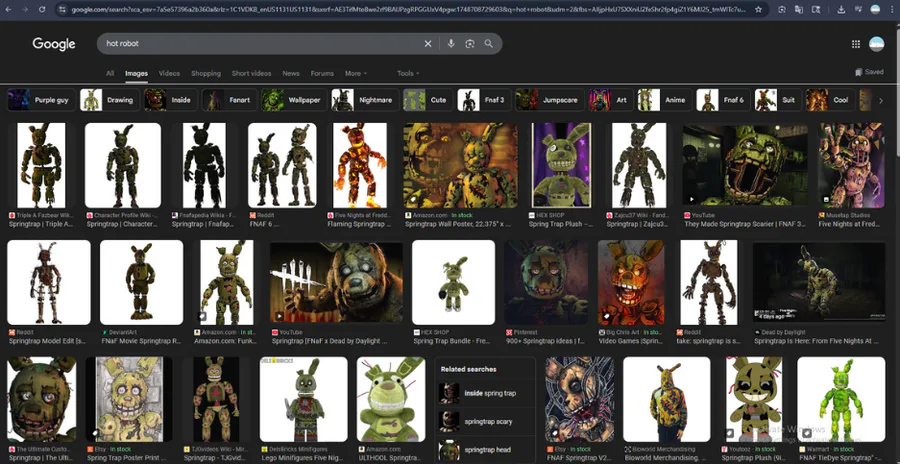The width and height of the screenshot is (900, 464).
Task: Bookmark this page with the star icon
Action: point(758,9)
